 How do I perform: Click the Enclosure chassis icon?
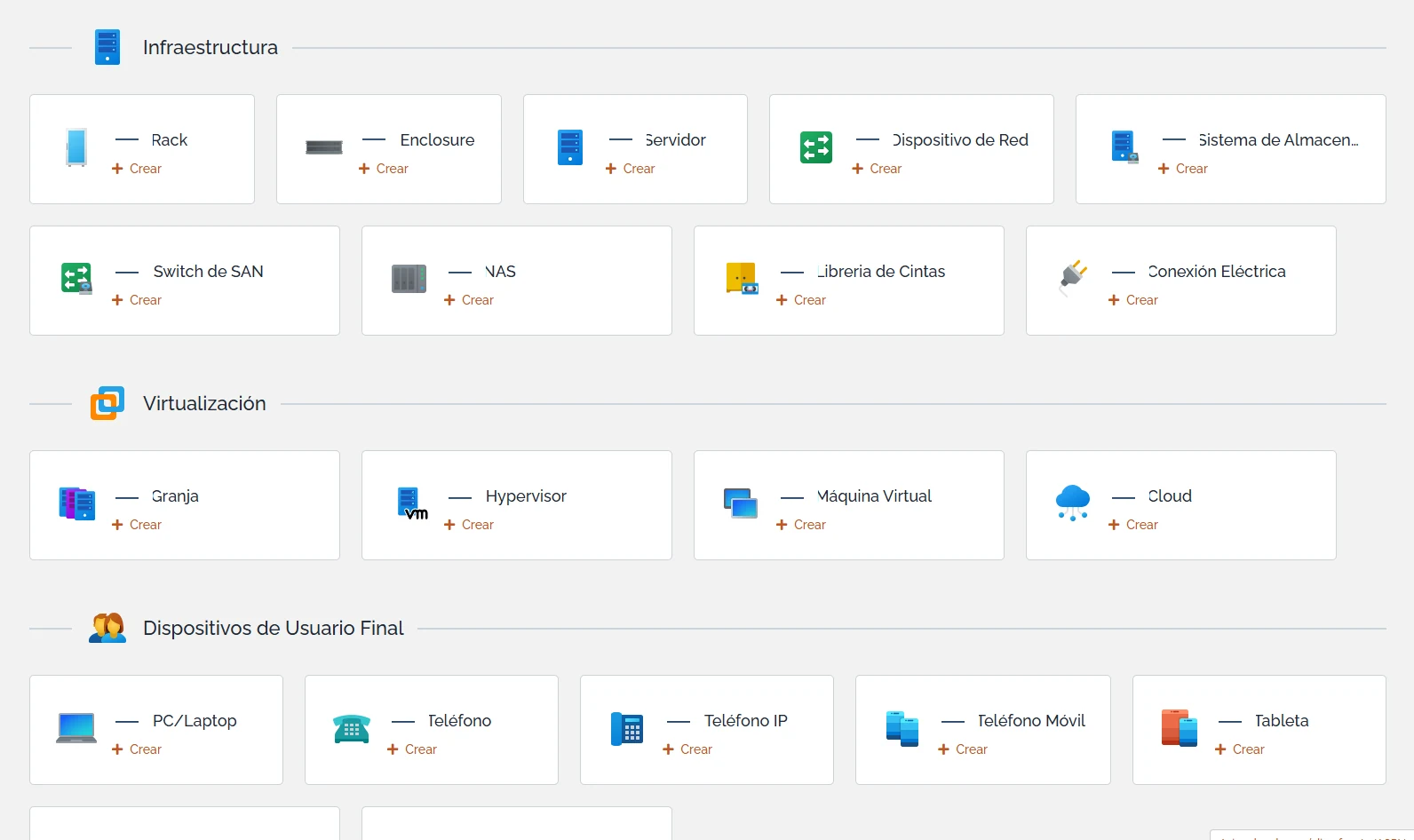click(324, 147)
